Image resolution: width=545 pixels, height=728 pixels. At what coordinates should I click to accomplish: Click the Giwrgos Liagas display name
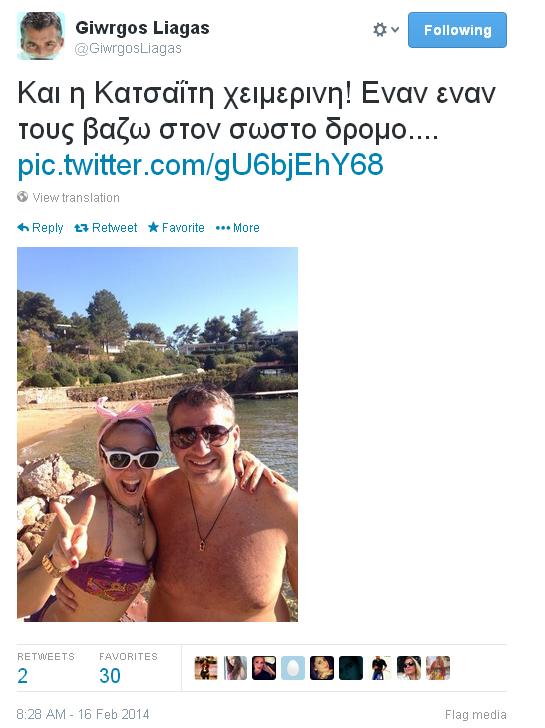click(143, 28)
